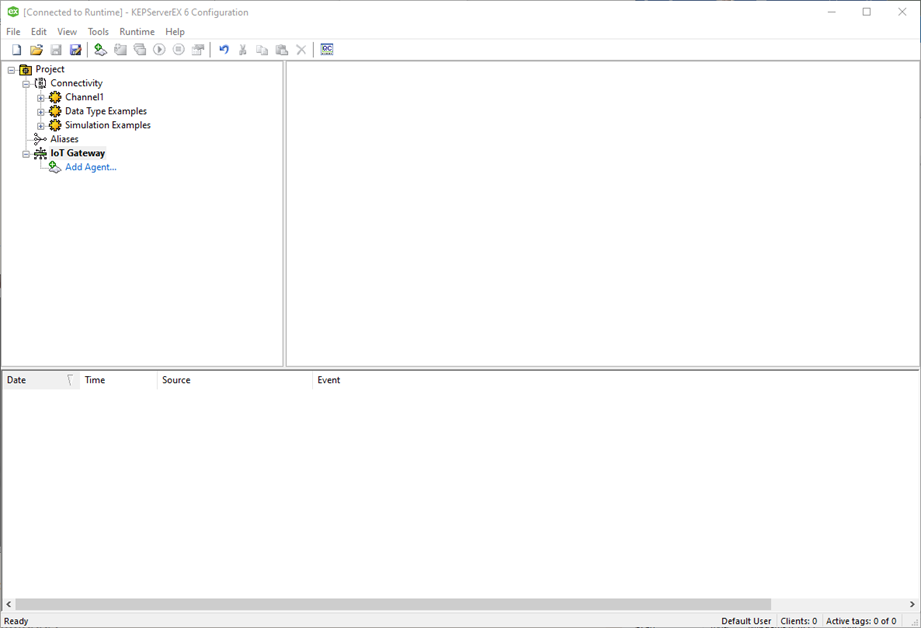Click the Cut scissors icon
The image size is (921, 628).
point(243,50)
